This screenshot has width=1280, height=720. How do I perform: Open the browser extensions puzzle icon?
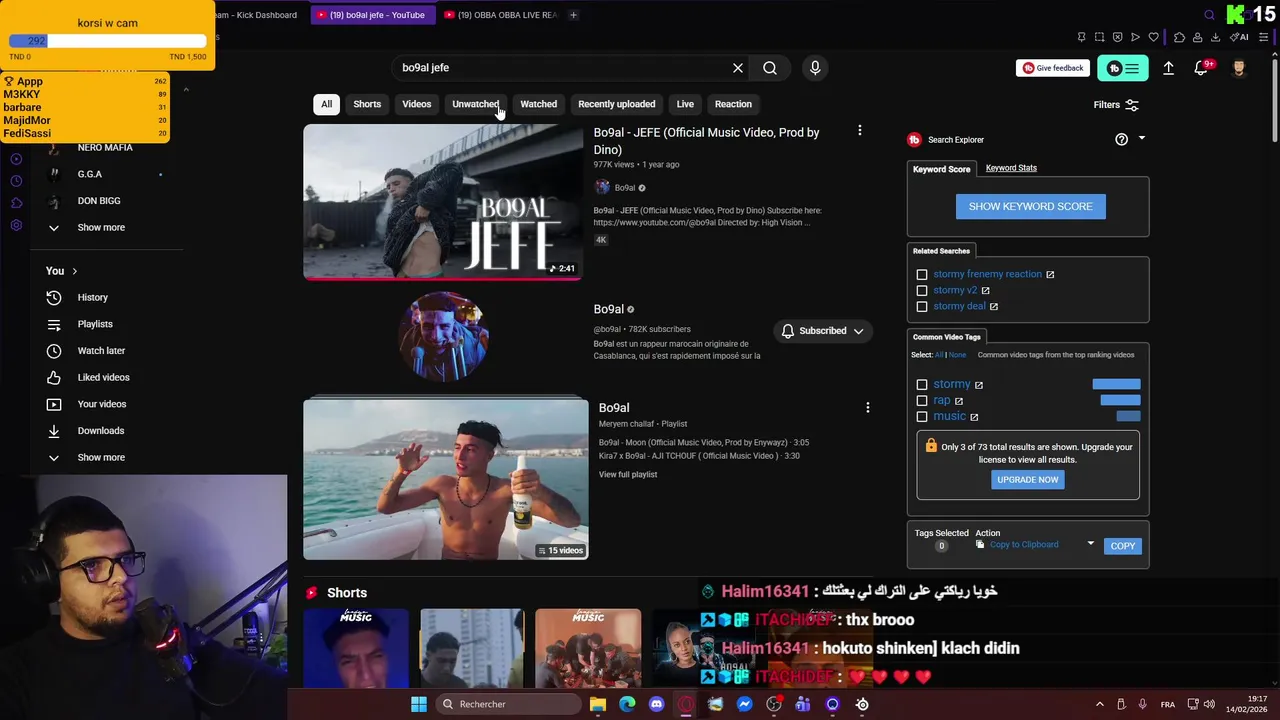point(1180,37)
